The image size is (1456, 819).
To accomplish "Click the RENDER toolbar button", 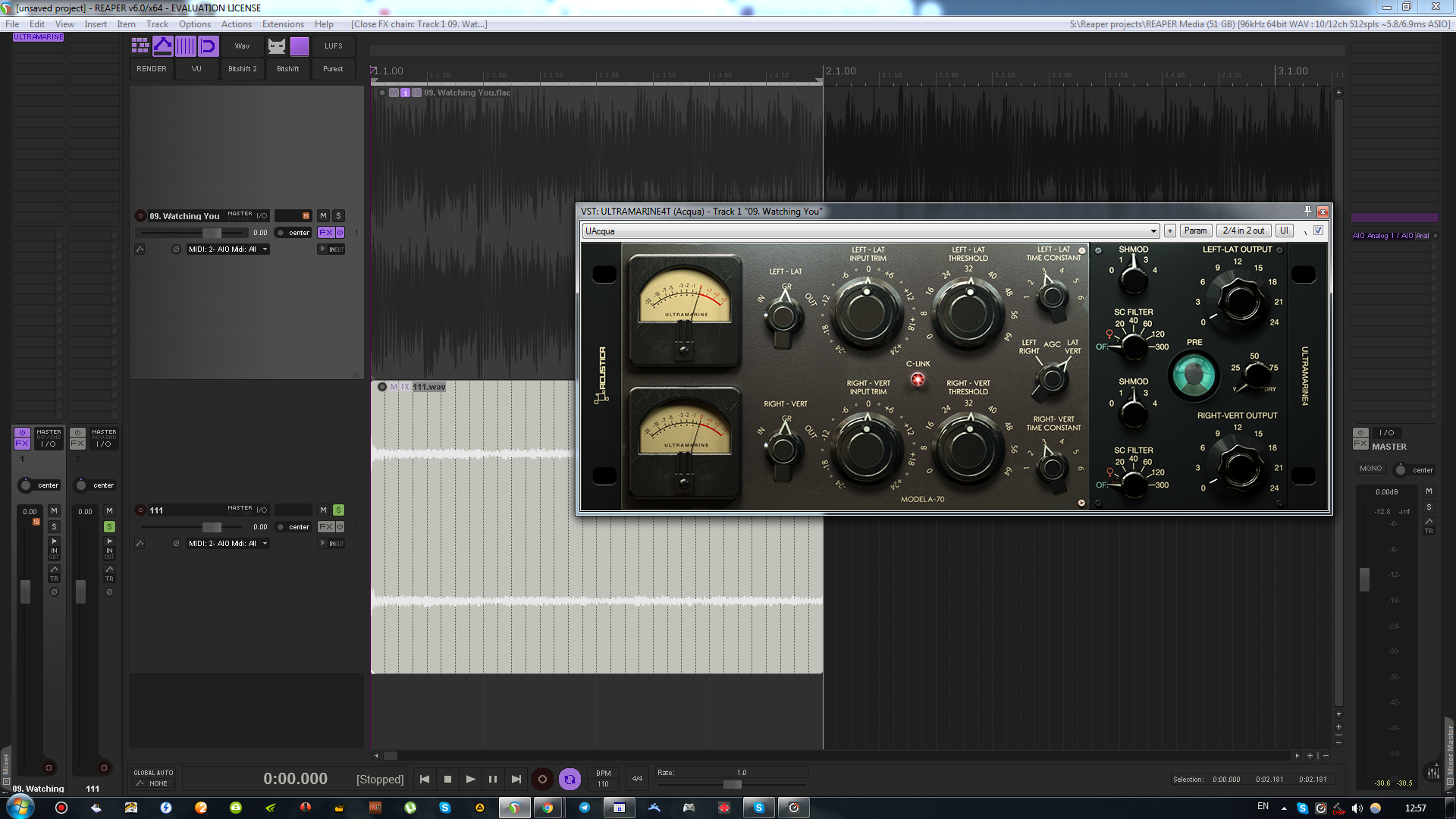I will [152, 69].
